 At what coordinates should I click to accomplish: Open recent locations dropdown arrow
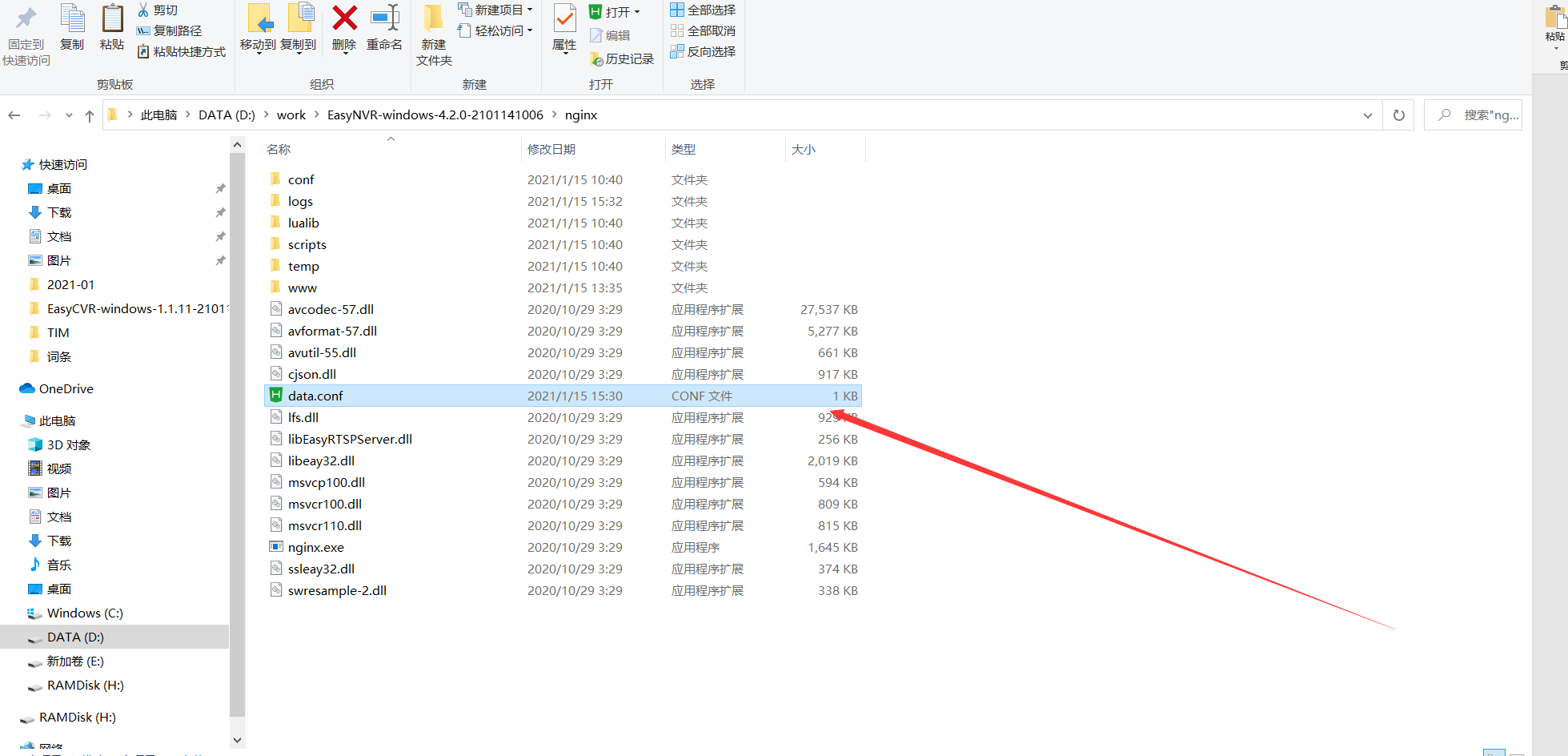click(69, 115)
